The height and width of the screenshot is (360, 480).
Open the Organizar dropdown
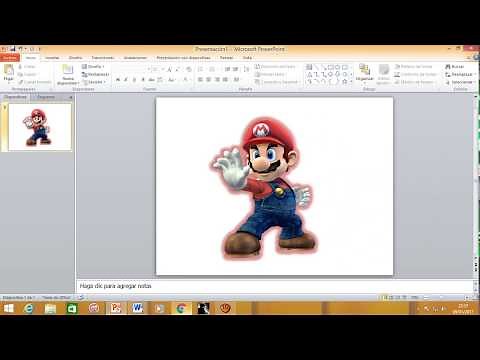click(364, 73)
